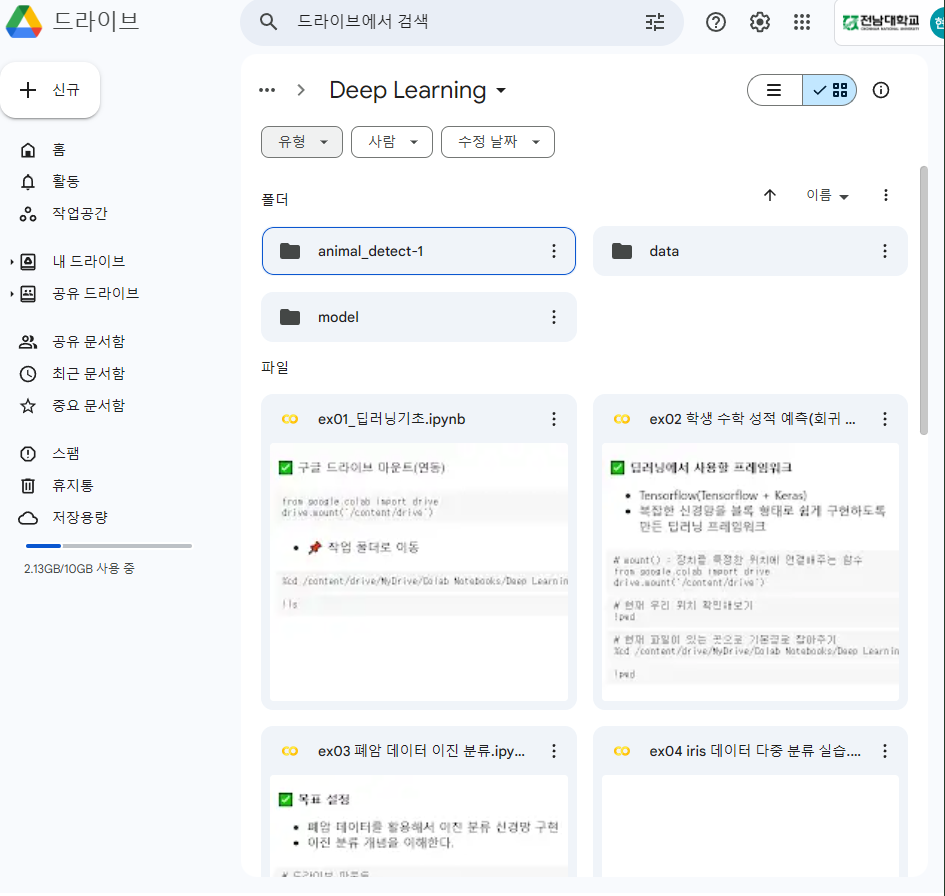Click the 드라이브에서 검색 search field
This screenshot has height=896, width=945.
tap(462, 22)
